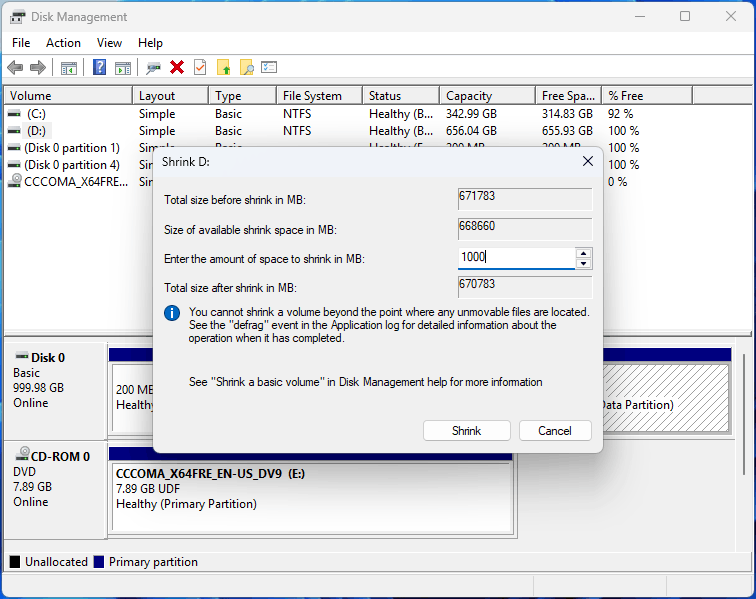Click the 92 % free cell

pos(621,114)
